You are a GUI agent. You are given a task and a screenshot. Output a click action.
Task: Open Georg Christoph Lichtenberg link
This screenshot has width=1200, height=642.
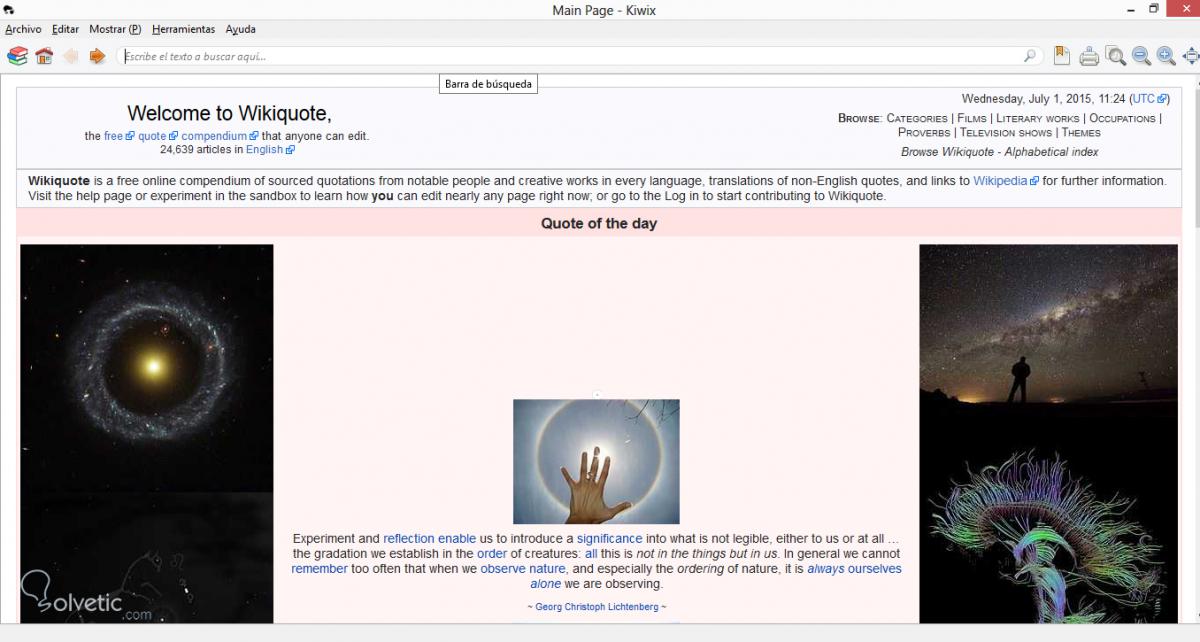(x=597, y=607)
